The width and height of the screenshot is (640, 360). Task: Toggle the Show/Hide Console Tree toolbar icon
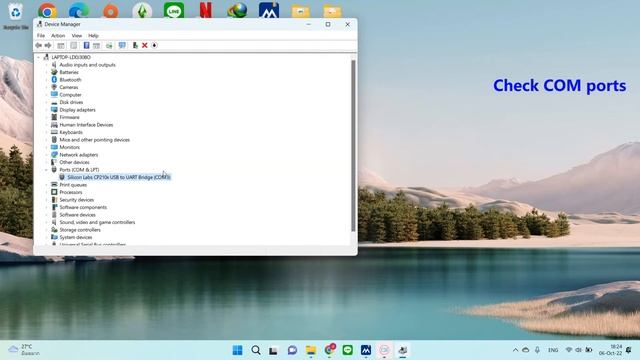coord(61,45)
